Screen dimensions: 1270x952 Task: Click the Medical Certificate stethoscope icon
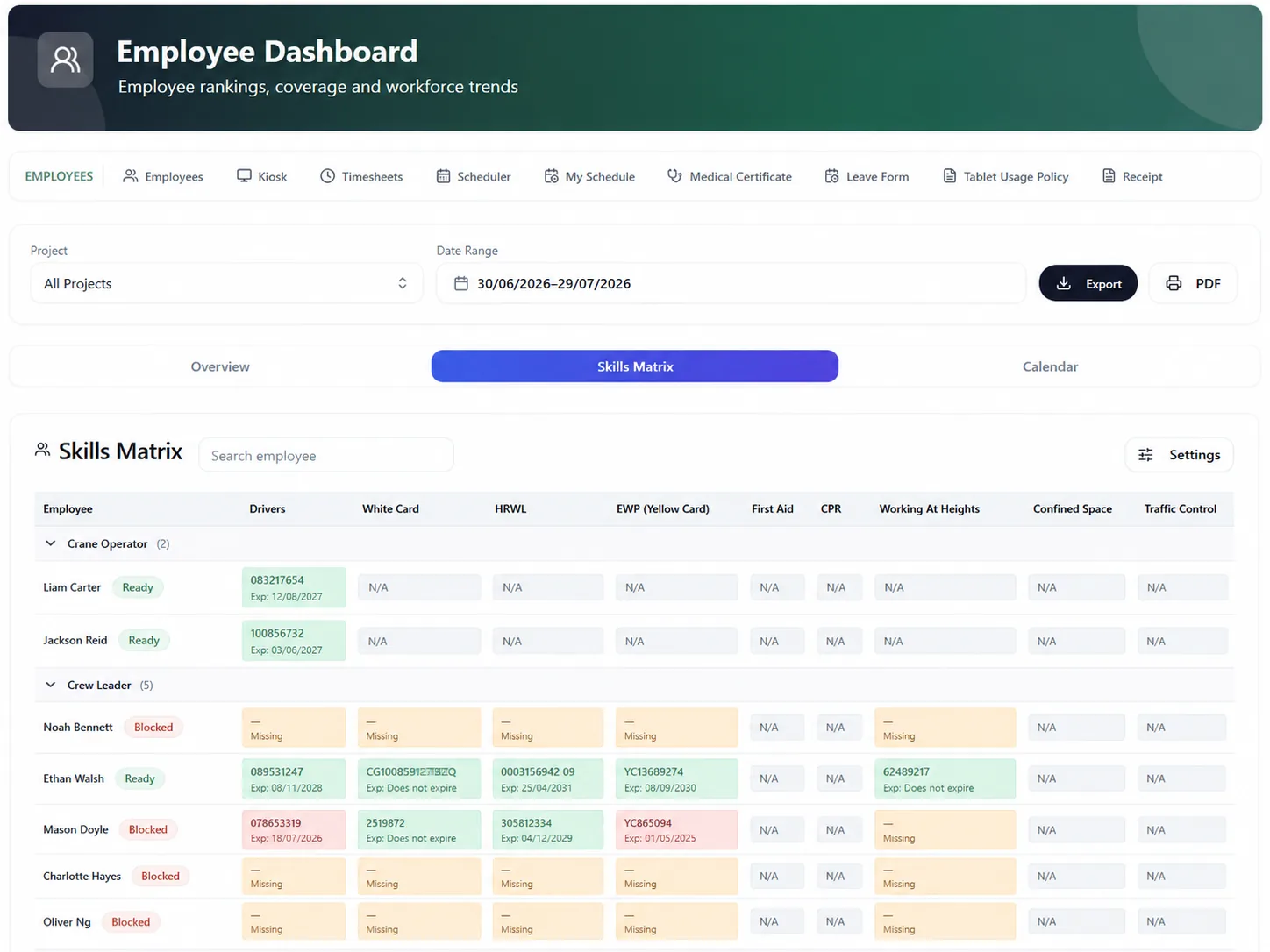pyautogui.click(x=674, y=176)
